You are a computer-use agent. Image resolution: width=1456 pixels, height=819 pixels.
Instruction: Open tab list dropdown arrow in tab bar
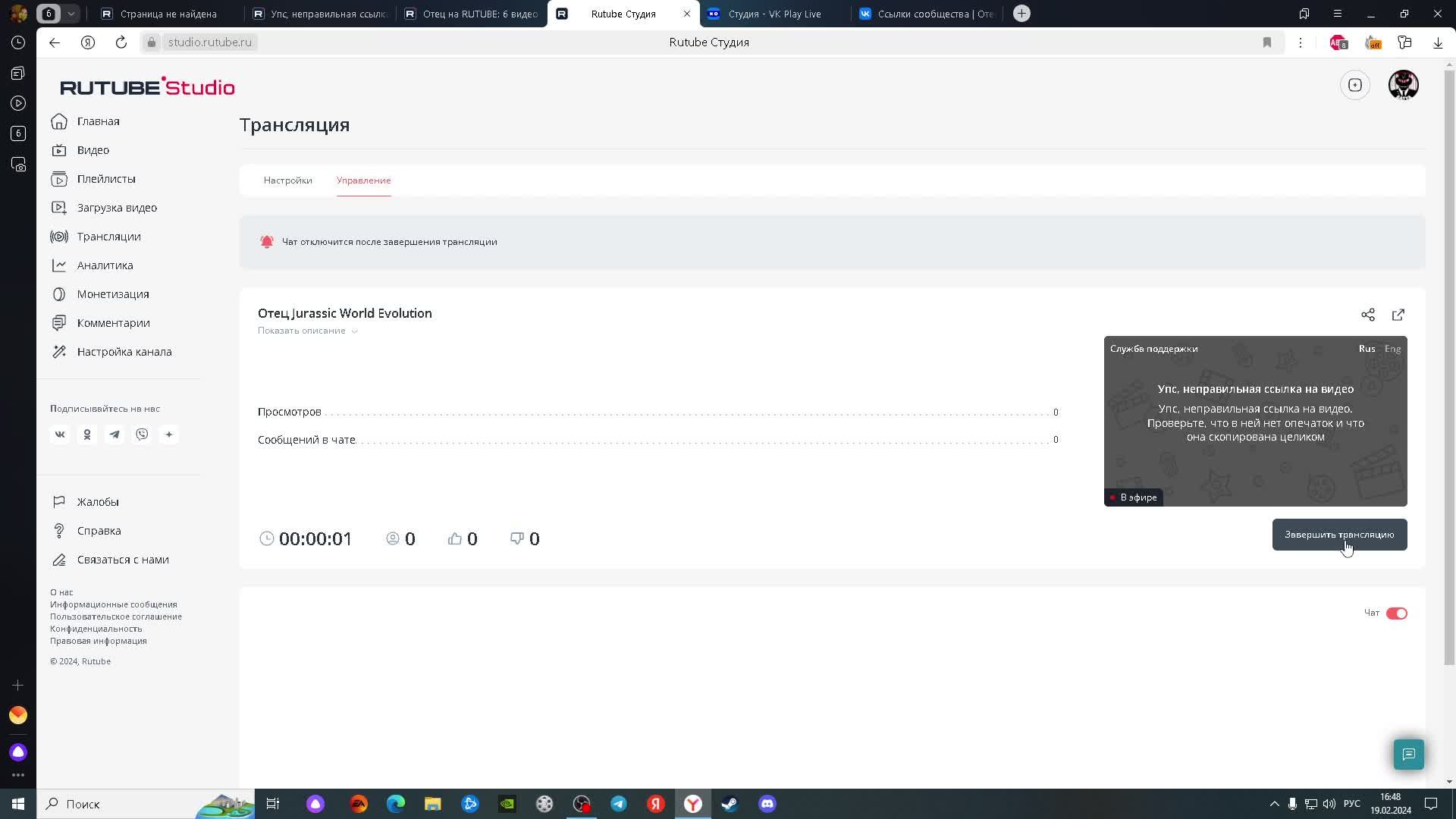[71, 14]
